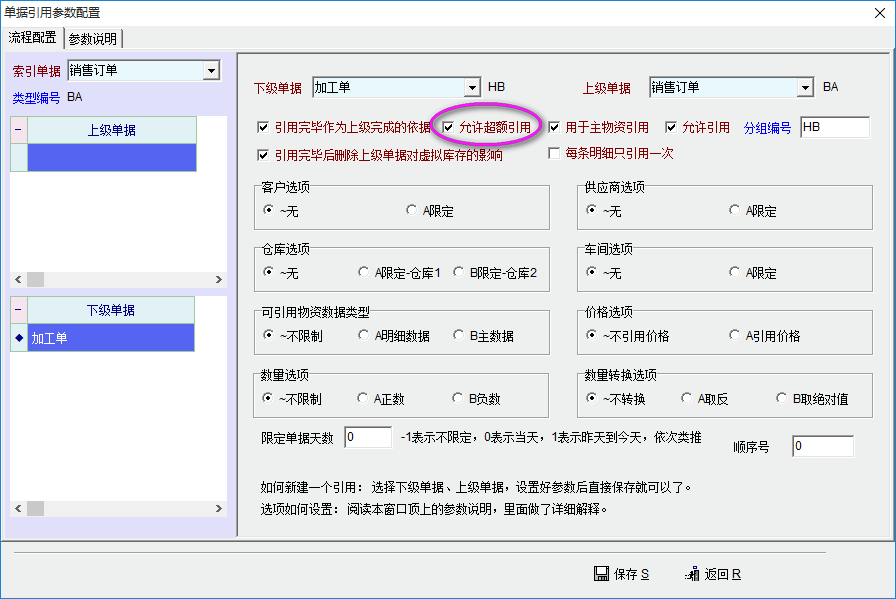
Task: Select the 流程配置 tab
Action: pyautogui.click(x=33, y=38)
